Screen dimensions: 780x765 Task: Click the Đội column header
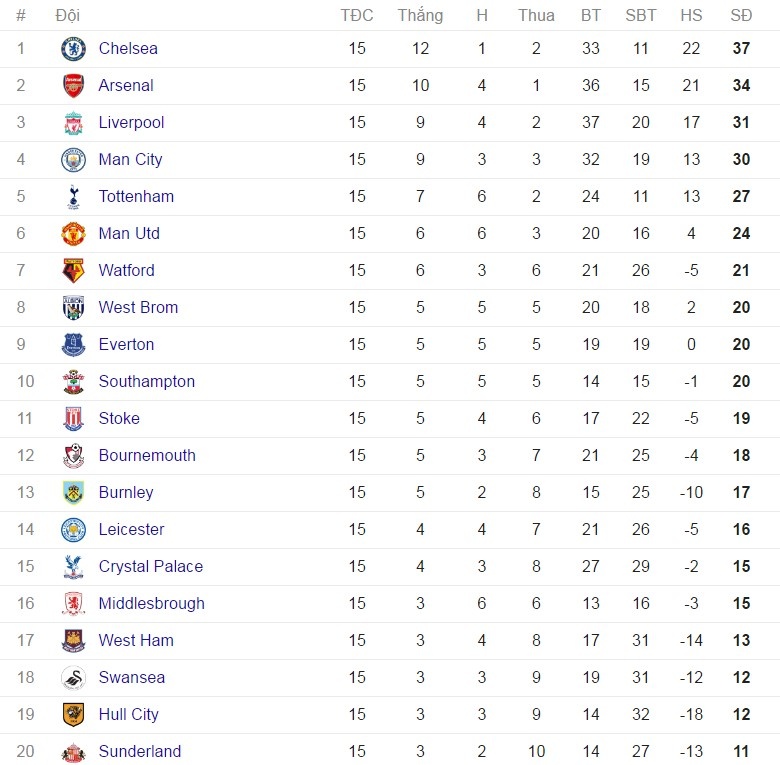click(67, 15)
